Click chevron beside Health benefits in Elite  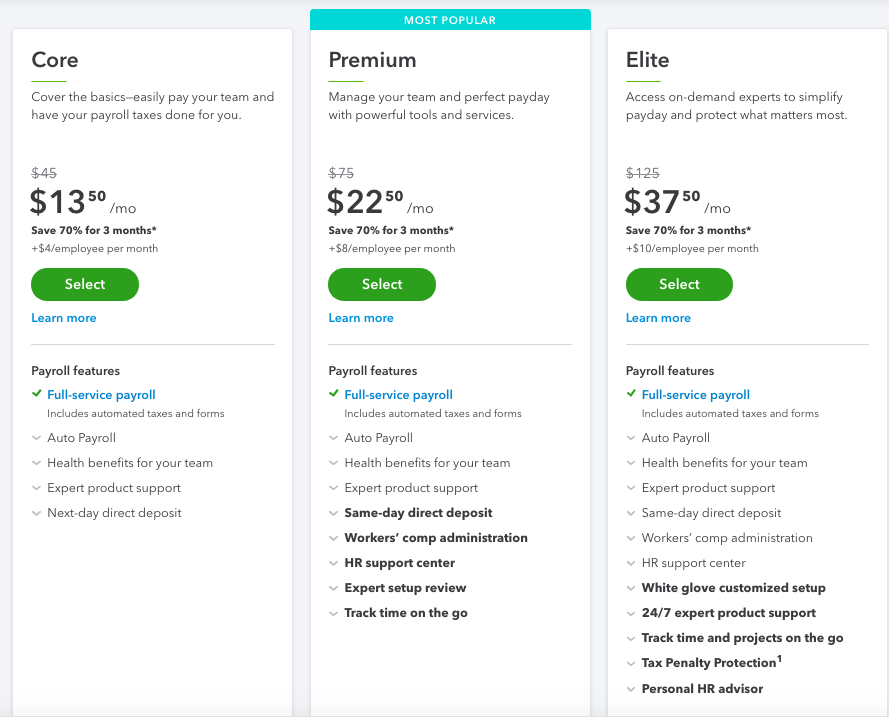[x=630, y=463]
